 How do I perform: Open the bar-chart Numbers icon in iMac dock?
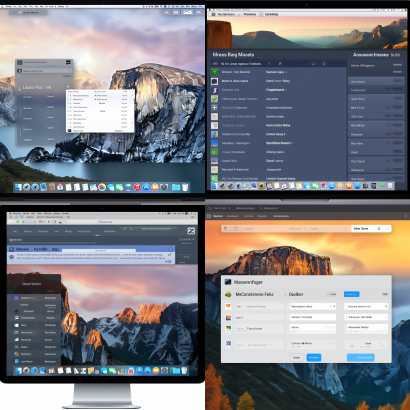[122, 370]
